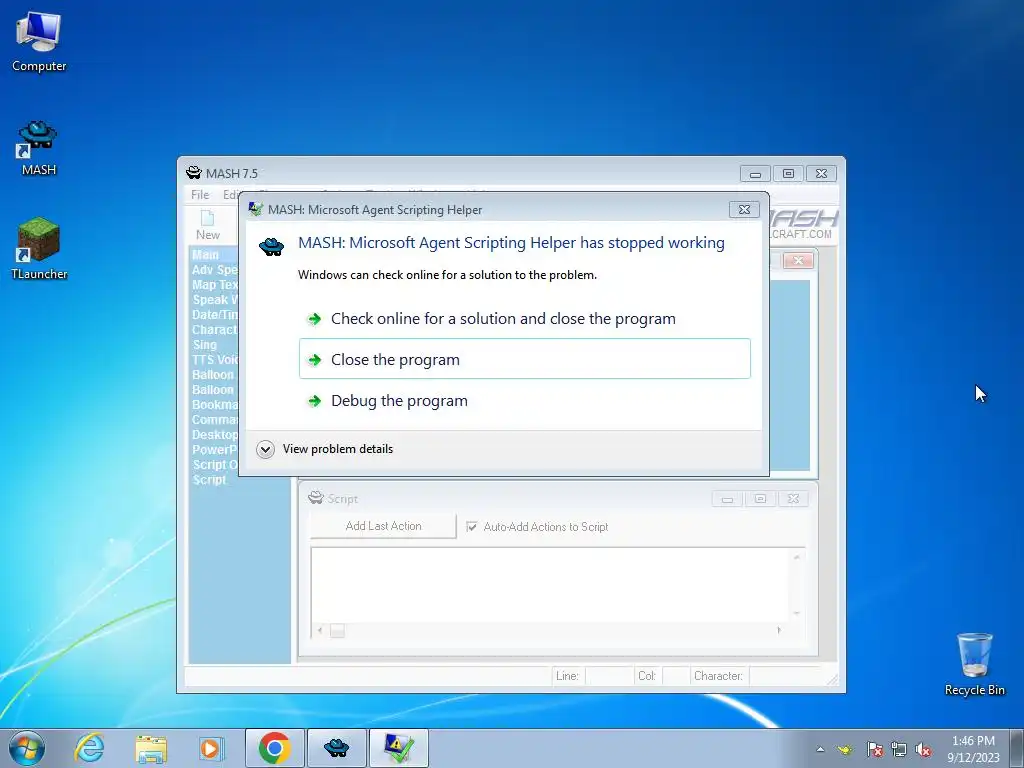Screen dimensions: 1024x768
Task: Click New toolbar button in MASH
Action: (x=208, y=225)
